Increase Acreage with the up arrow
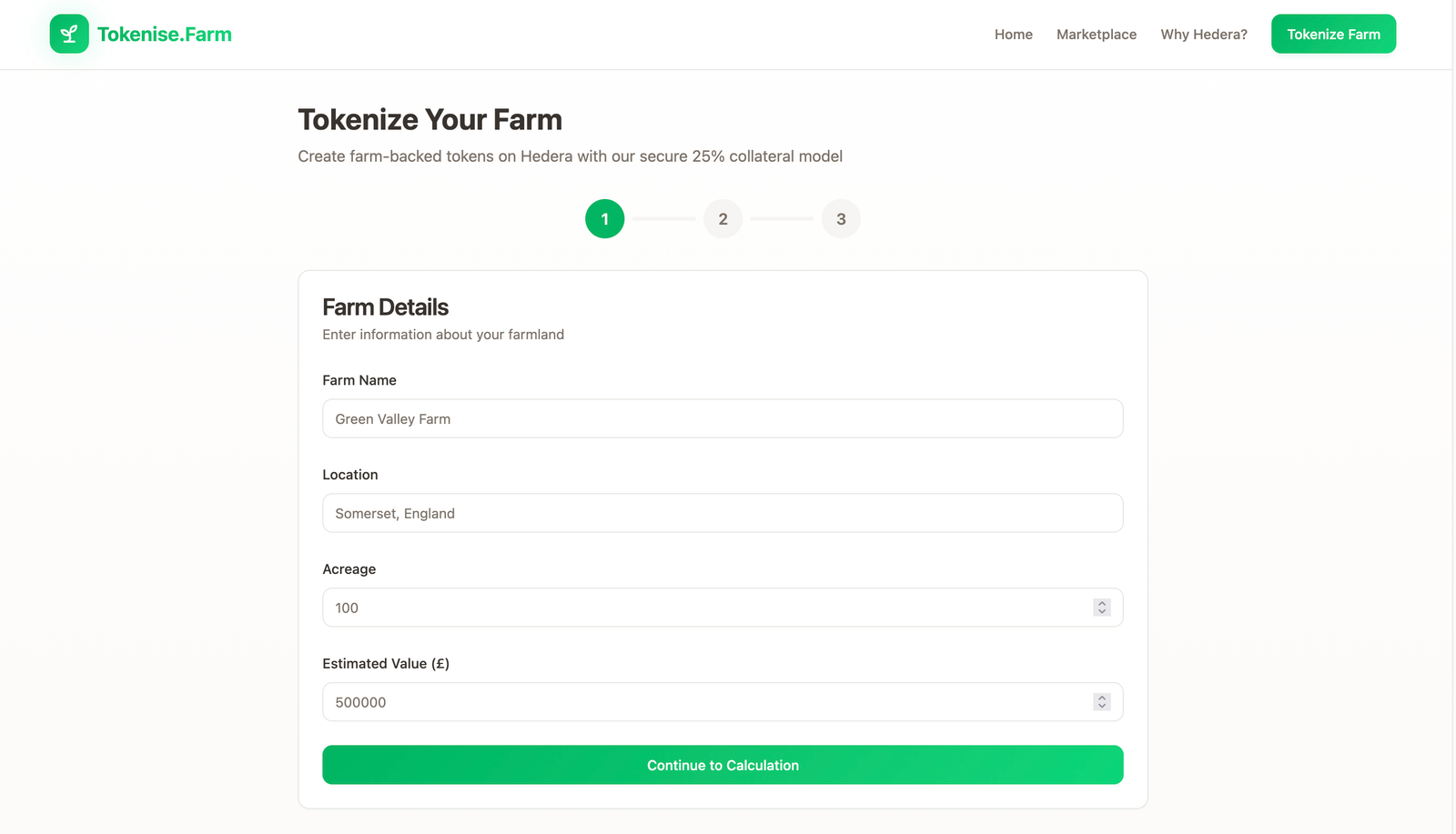Screen dimensions: 1456x834 click(x=1102, y=604)
